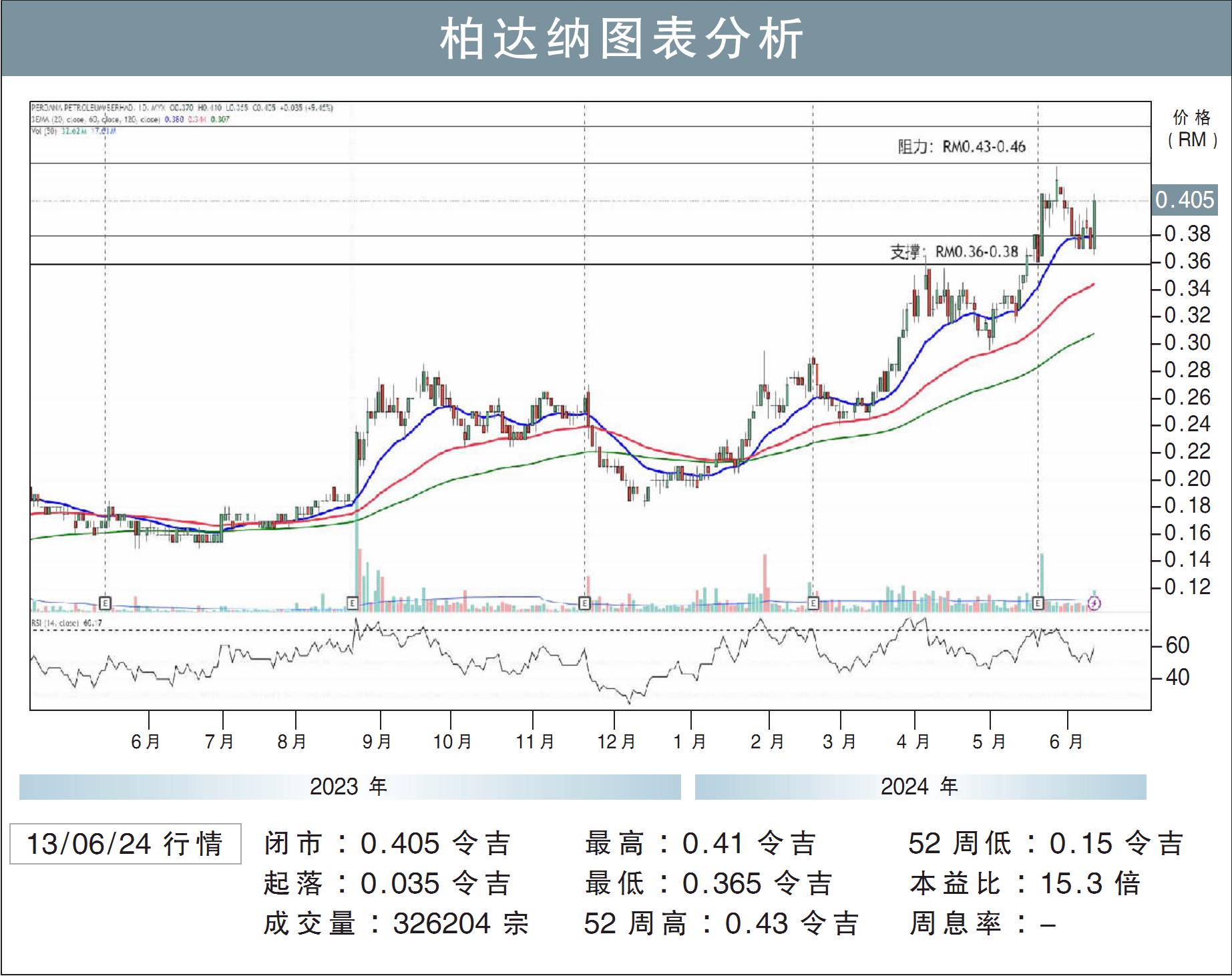
Task: Click the EMA (20, 60, 120) indicator legend
Action: [x=131, y=119]
